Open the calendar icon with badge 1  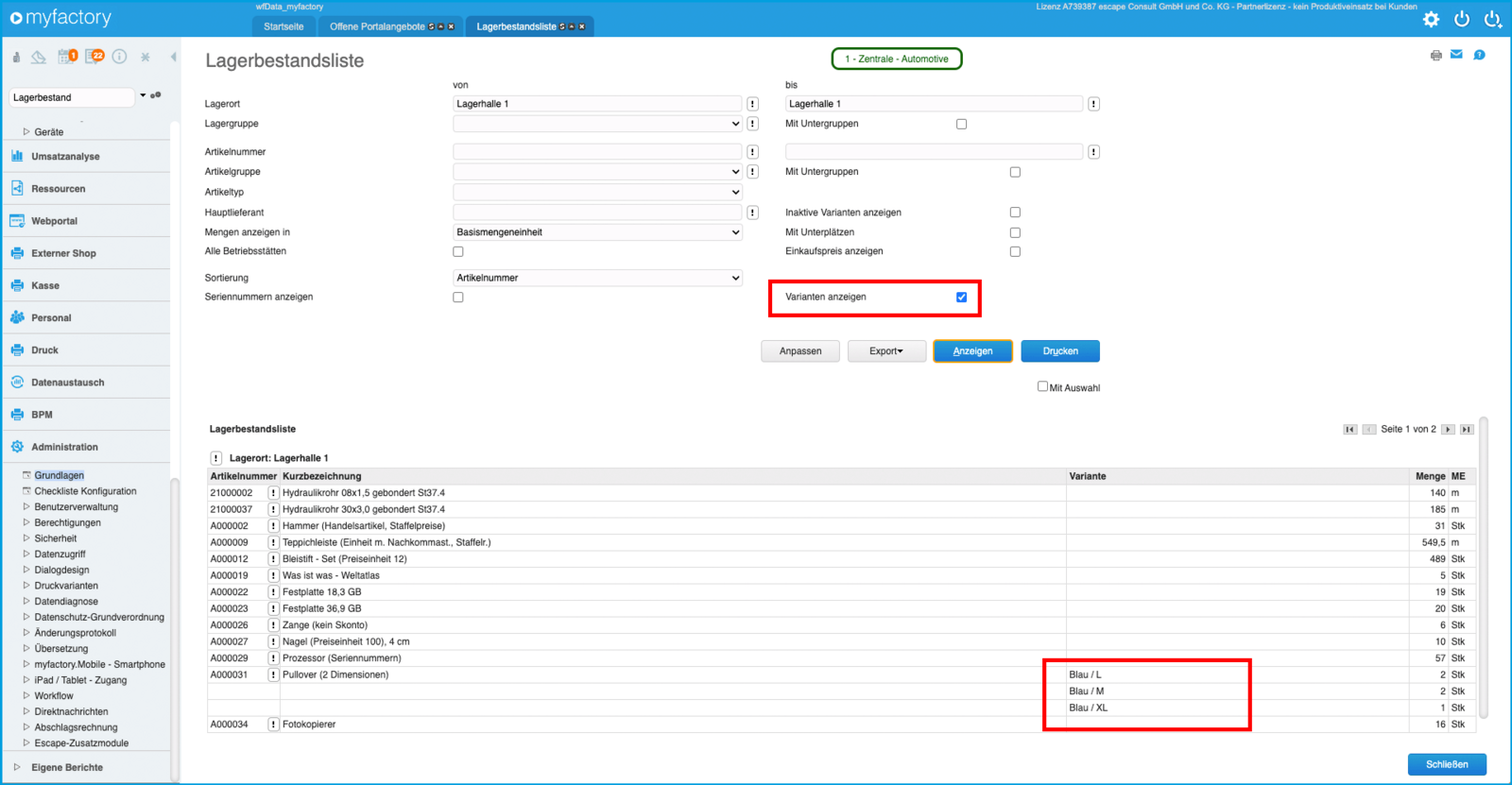(66, 57)
